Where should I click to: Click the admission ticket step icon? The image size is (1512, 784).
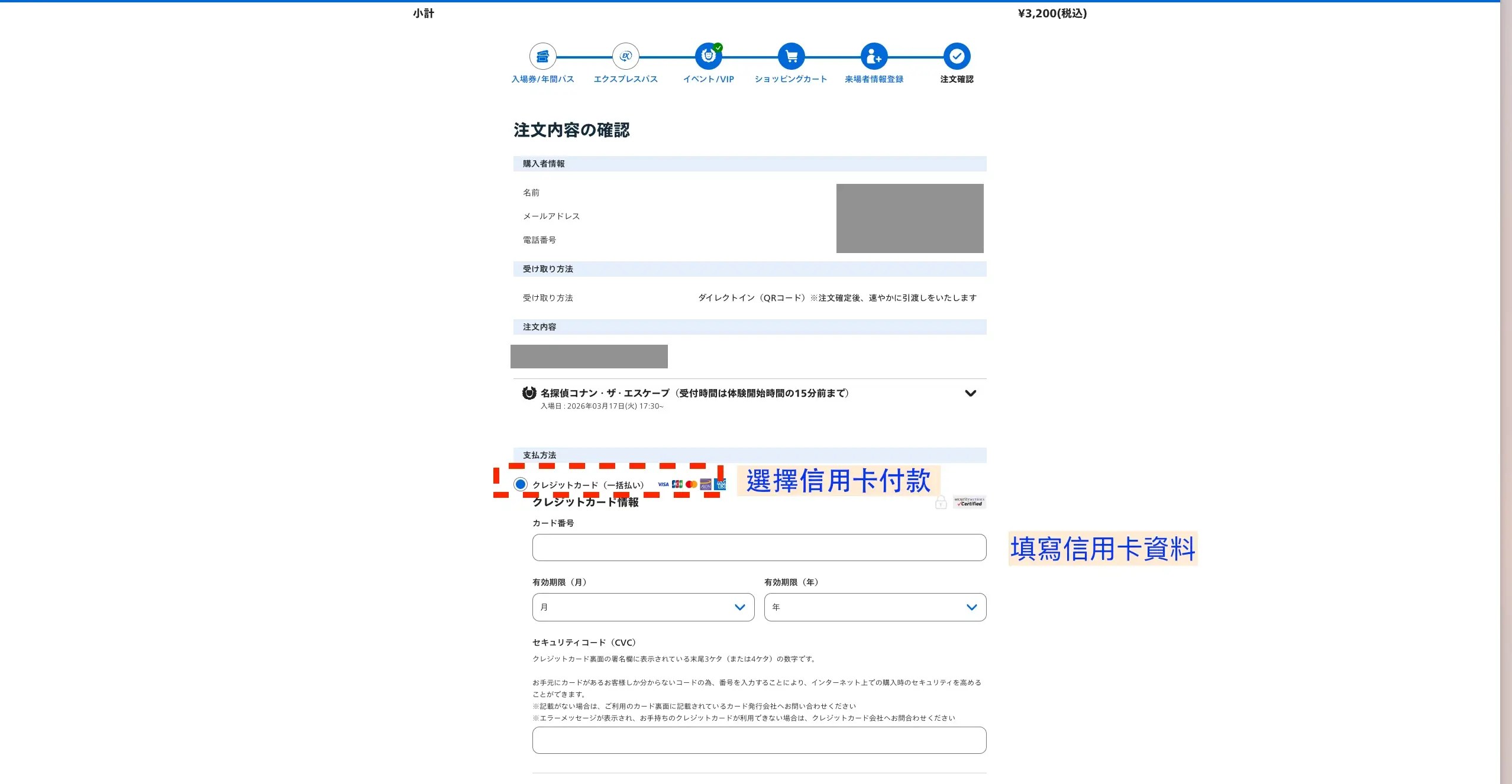(x=542, y=57)
